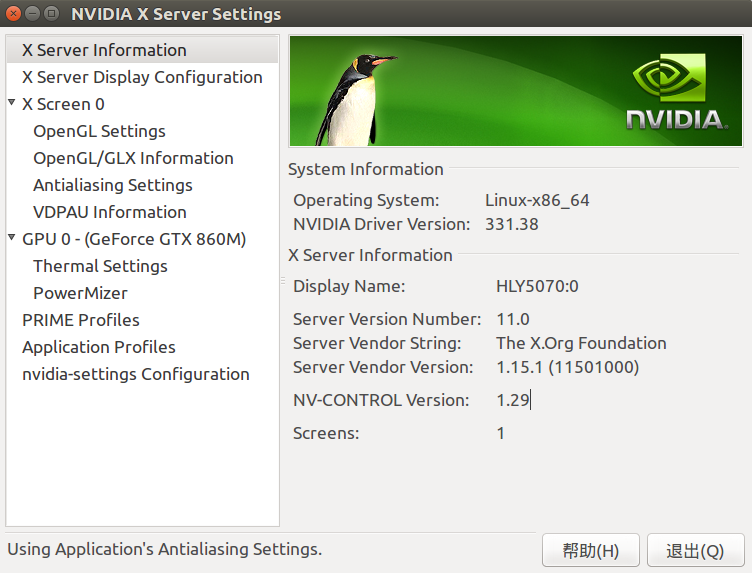Click the Screens: label

(326, 433)
